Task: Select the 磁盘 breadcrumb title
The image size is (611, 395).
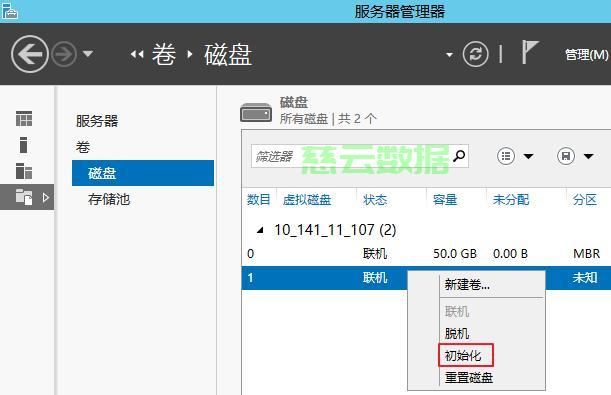Action: (228, 55)
